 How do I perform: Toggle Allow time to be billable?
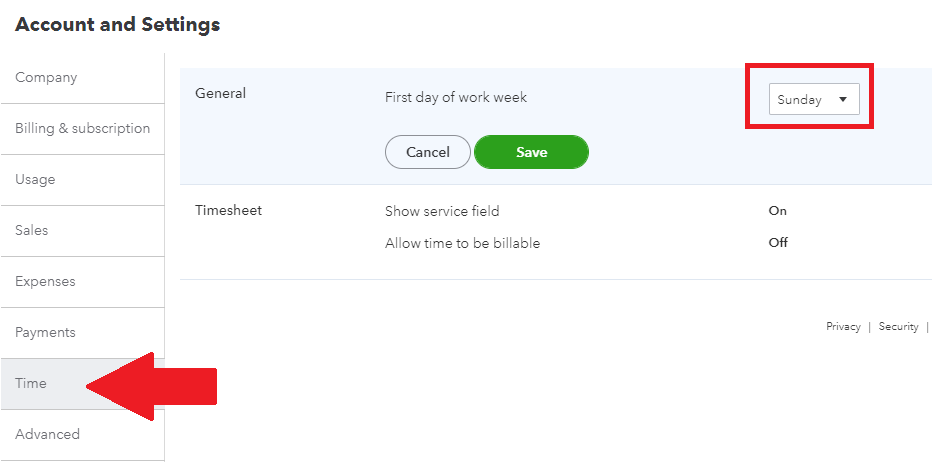tap(777, 243)
